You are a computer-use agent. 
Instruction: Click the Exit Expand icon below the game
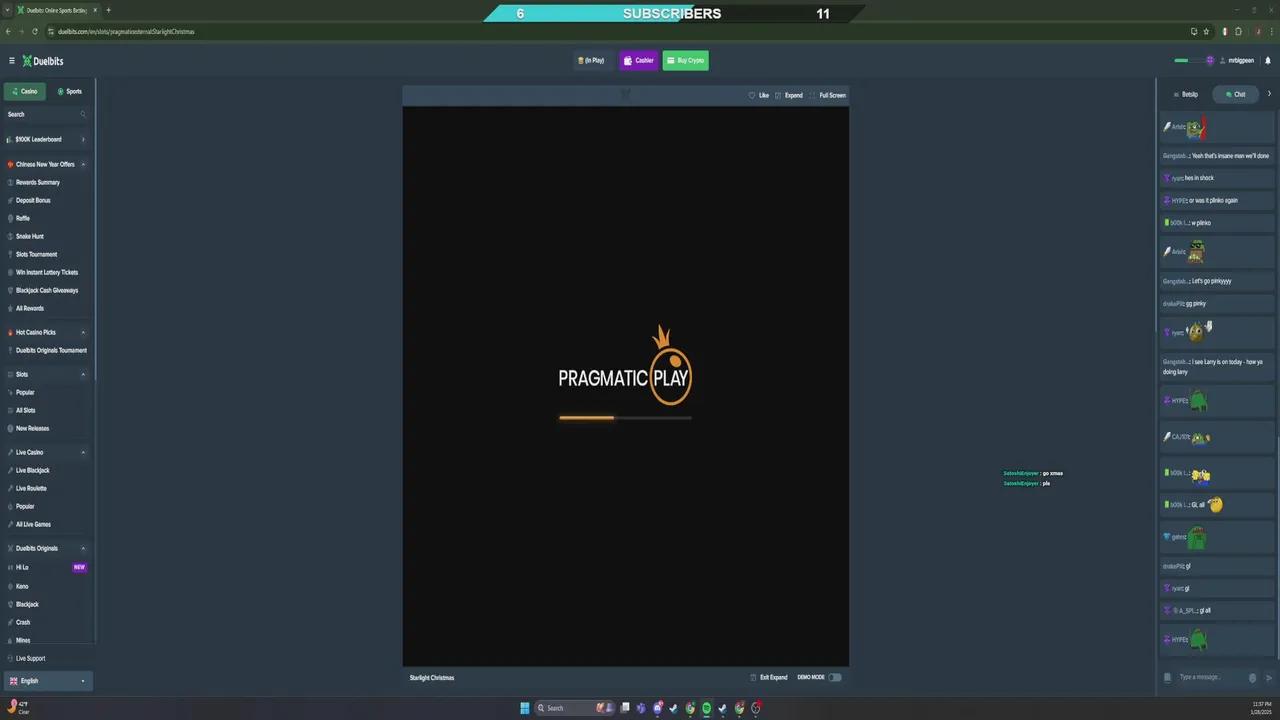[x=754, y=678]
